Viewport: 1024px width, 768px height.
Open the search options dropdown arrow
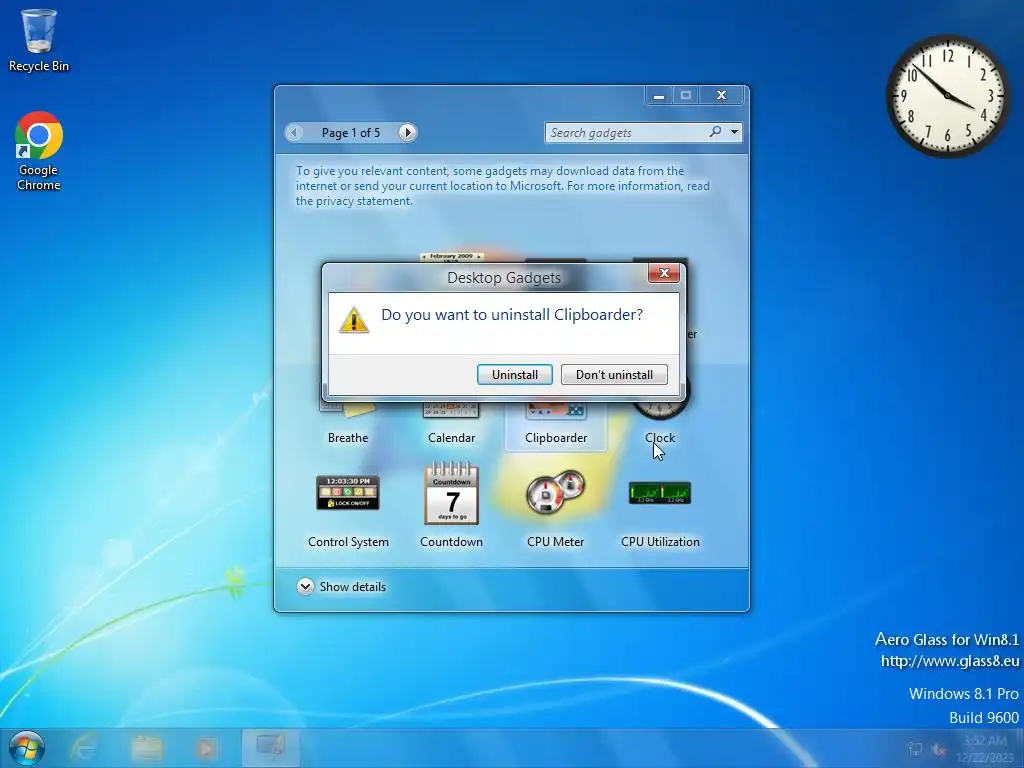735,132
